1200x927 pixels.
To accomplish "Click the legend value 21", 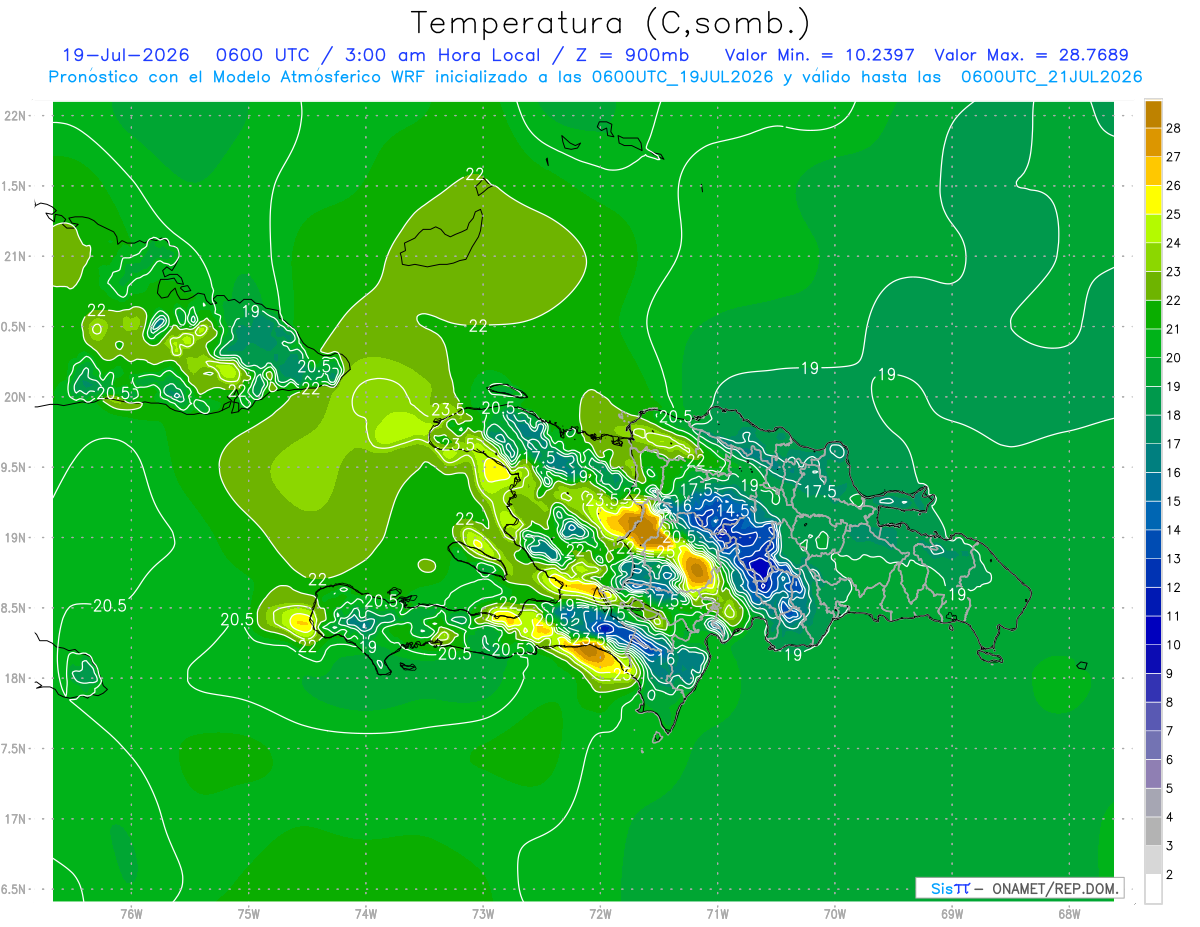I will [x=1174, y=329].
